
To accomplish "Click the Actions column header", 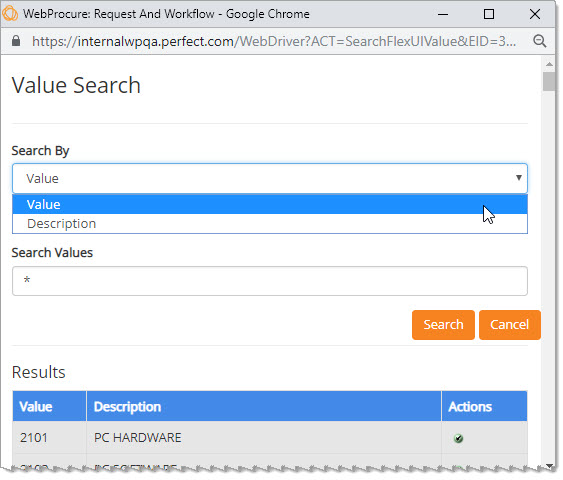I will pos(484,406).
